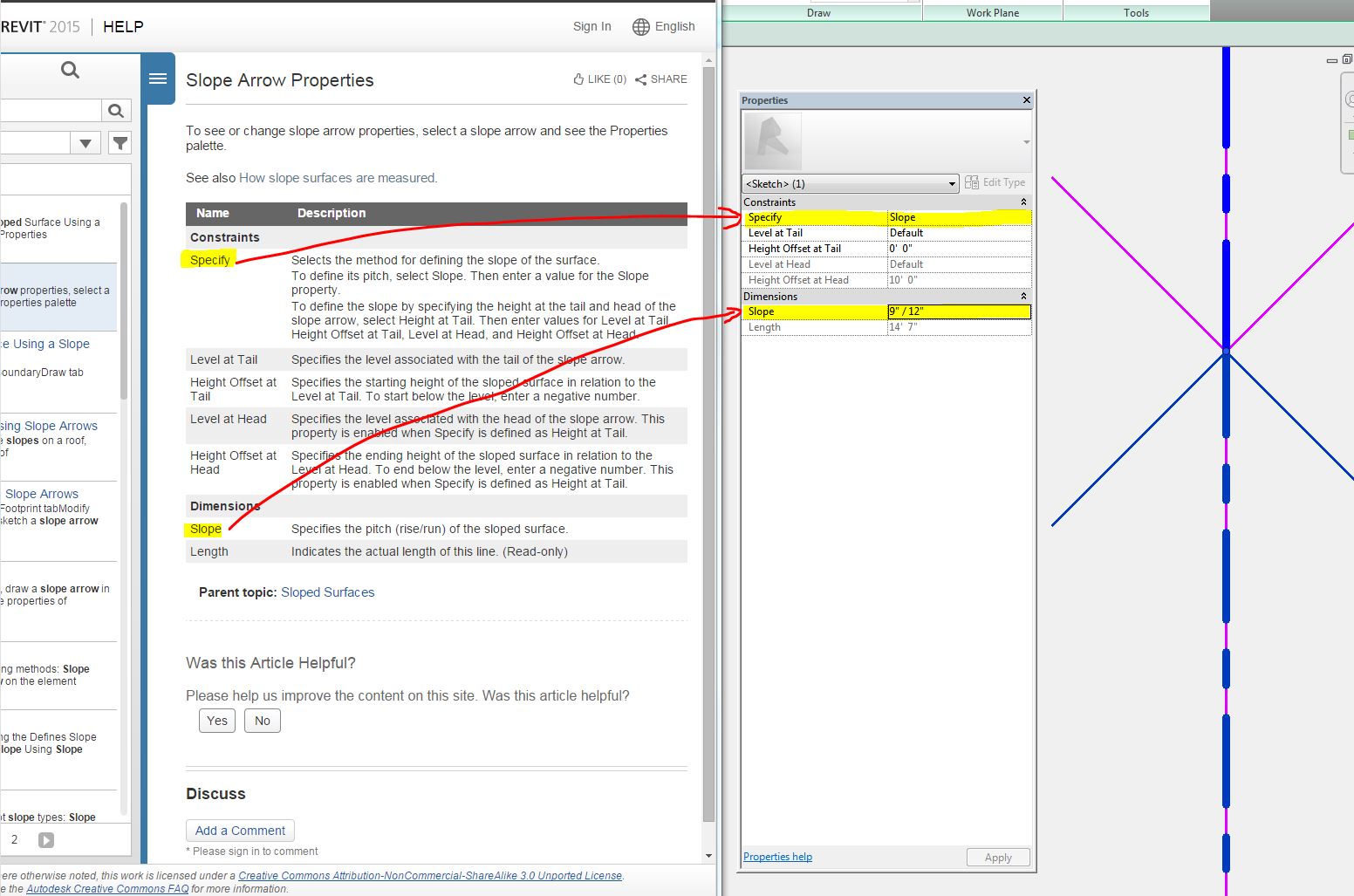Click the element type thumbnail in Properties
The height and width of the screenshot is (896, 1354).
point(772,141)
